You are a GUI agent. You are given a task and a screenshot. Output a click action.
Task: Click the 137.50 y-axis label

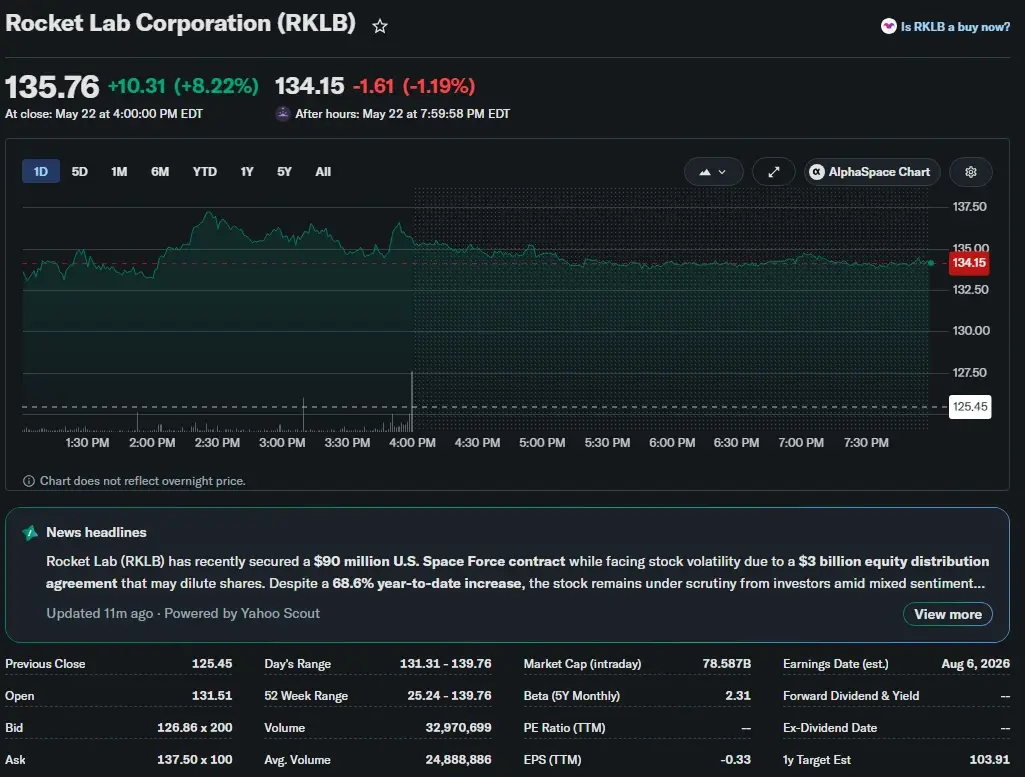(969, 207)
